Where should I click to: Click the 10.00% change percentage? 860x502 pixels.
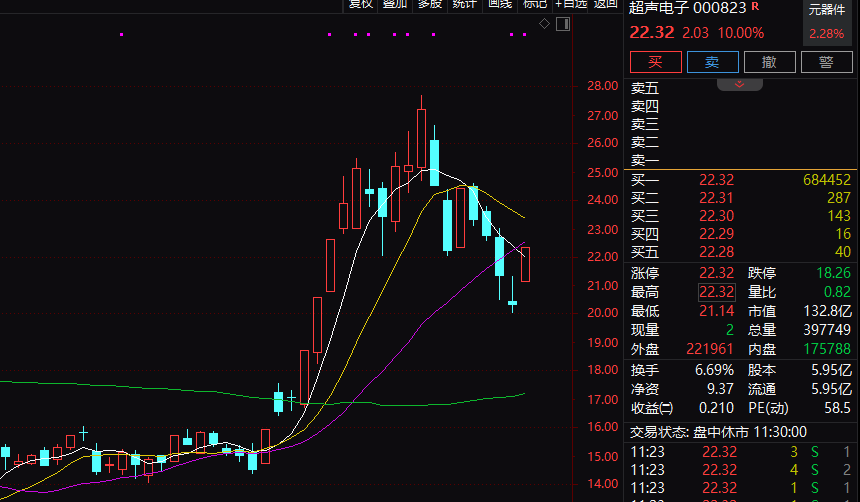pyautogui.click(x=741, y=33)
